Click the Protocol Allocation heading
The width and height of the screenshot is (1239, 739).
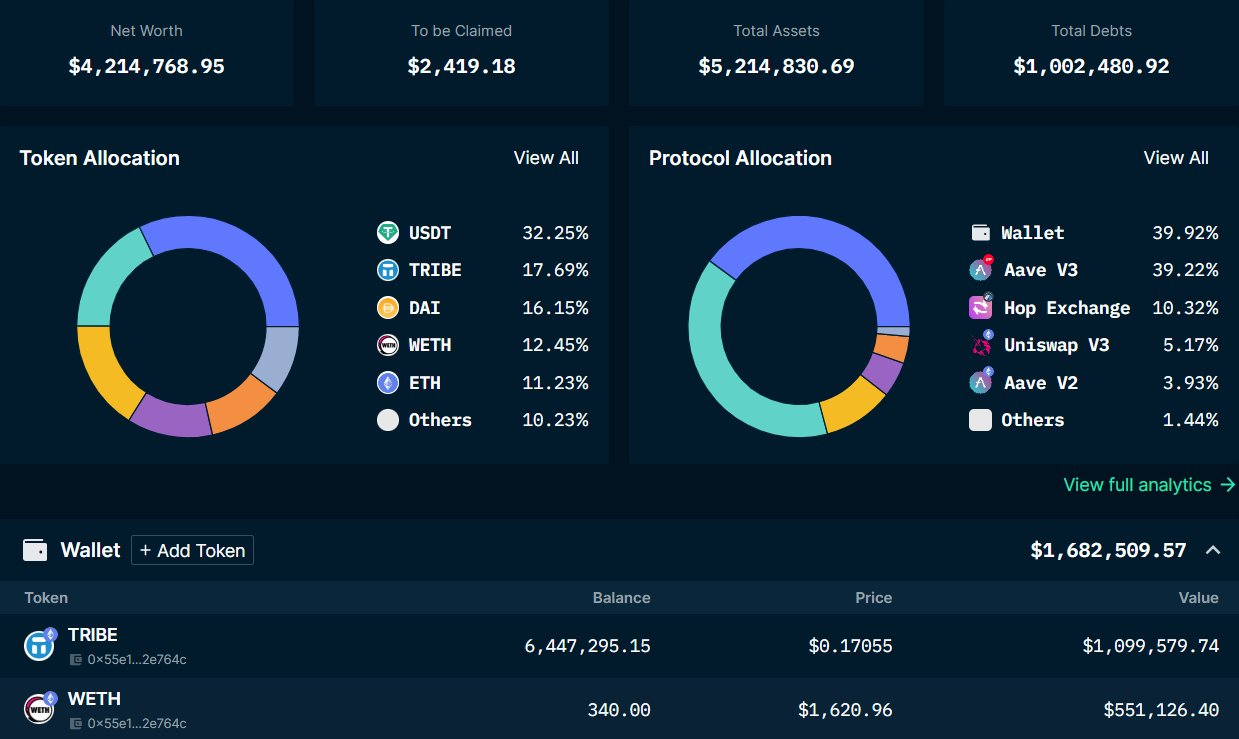coord(740,158)
